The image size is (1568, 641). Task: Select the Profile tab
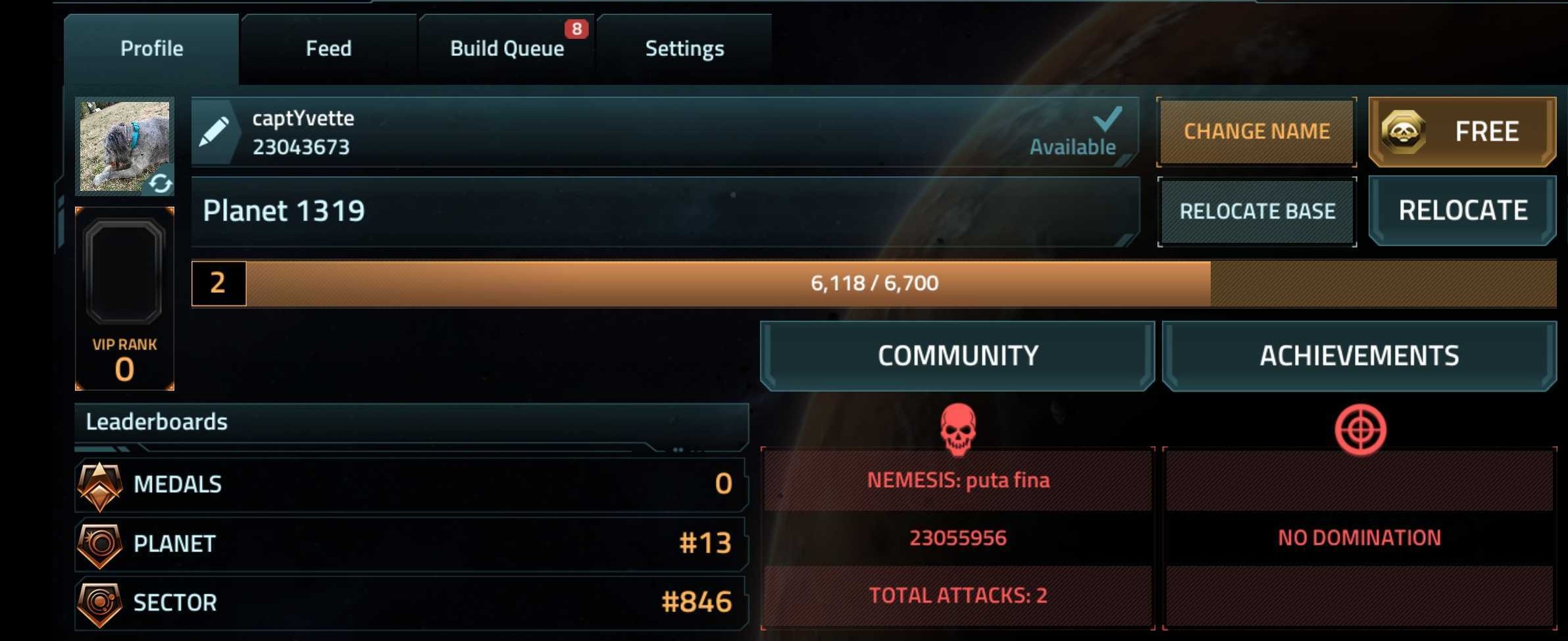tap(151, 49)
